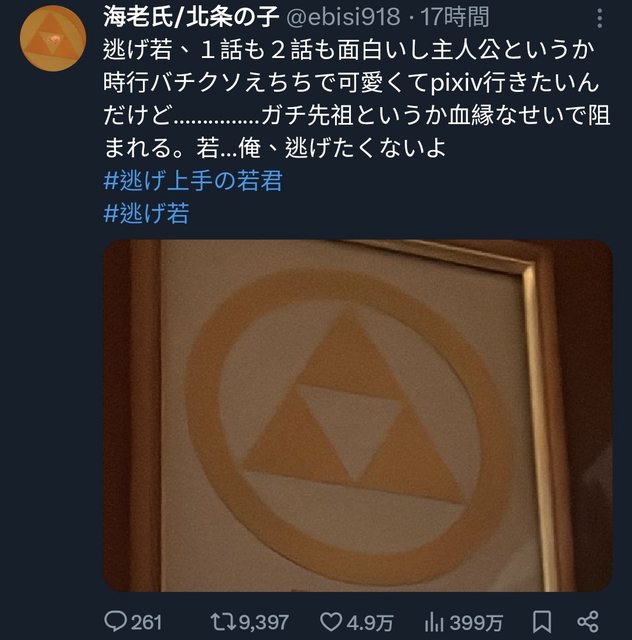Screen dimensions: 632x640
Task: Open the view analytics bar chart icon
Action: 434,622
